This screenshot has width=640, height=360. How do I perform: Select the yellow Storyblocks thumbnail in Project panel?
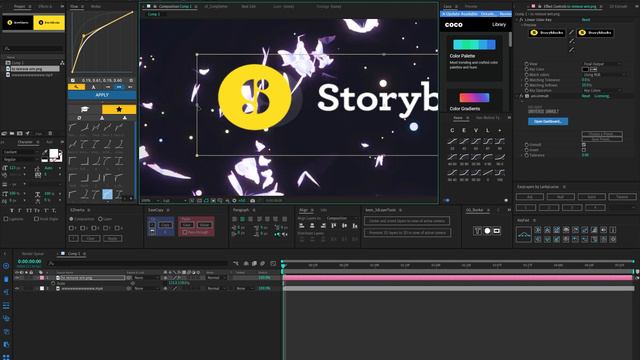[49, 22]
